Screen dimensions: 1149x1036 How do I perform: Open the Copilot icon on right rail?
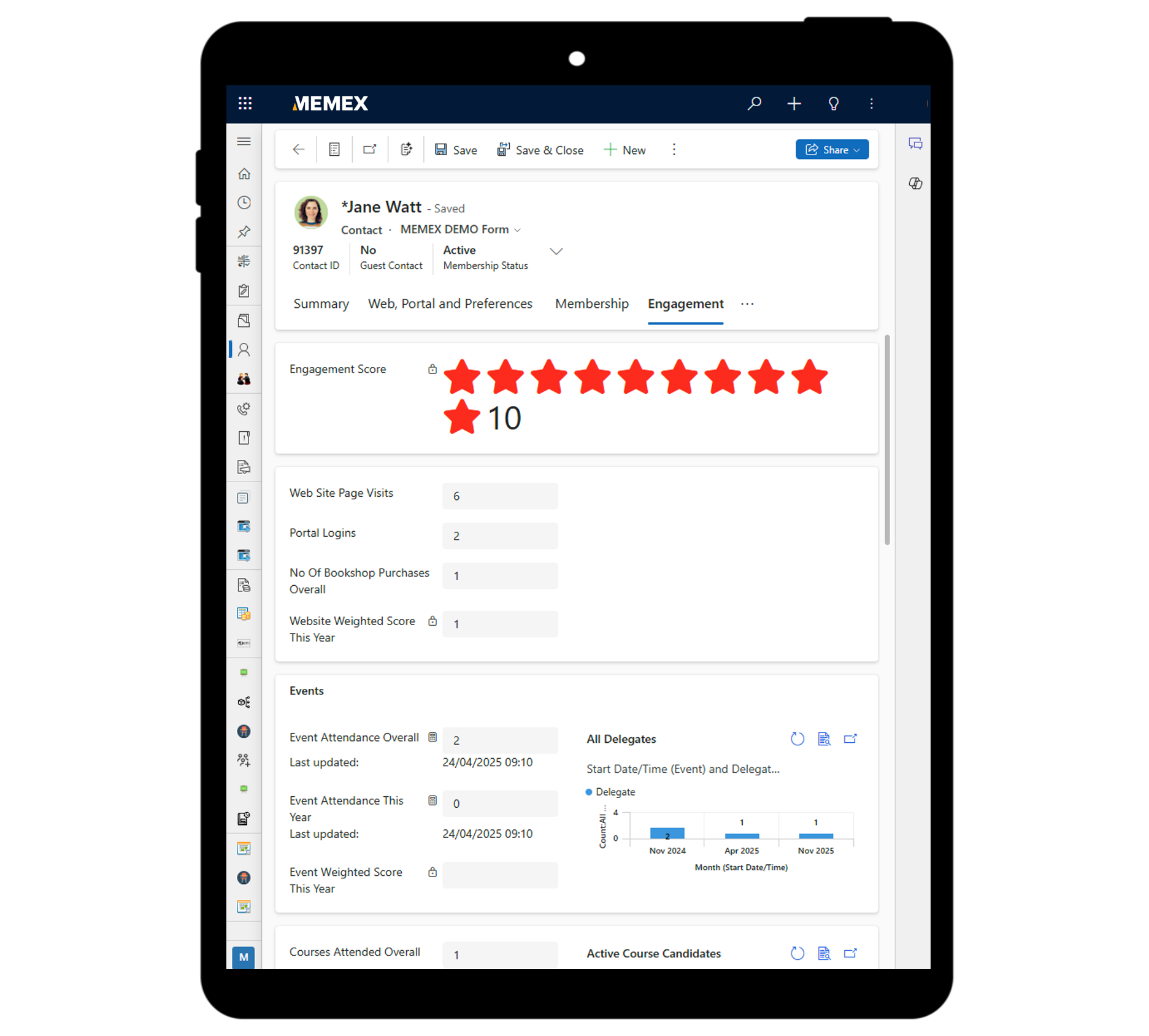(x=915, y=183)
